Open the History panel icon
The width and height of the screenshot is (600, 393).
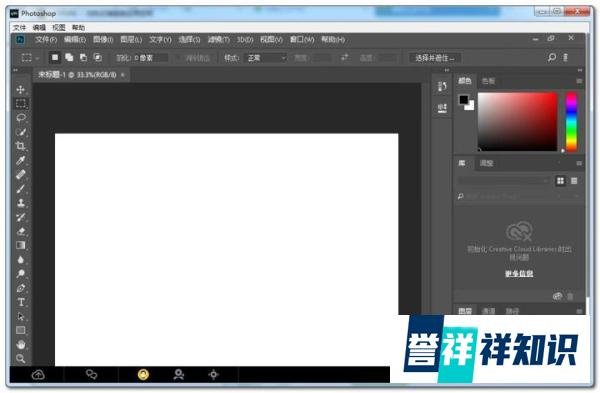click(x=442, y=86)
